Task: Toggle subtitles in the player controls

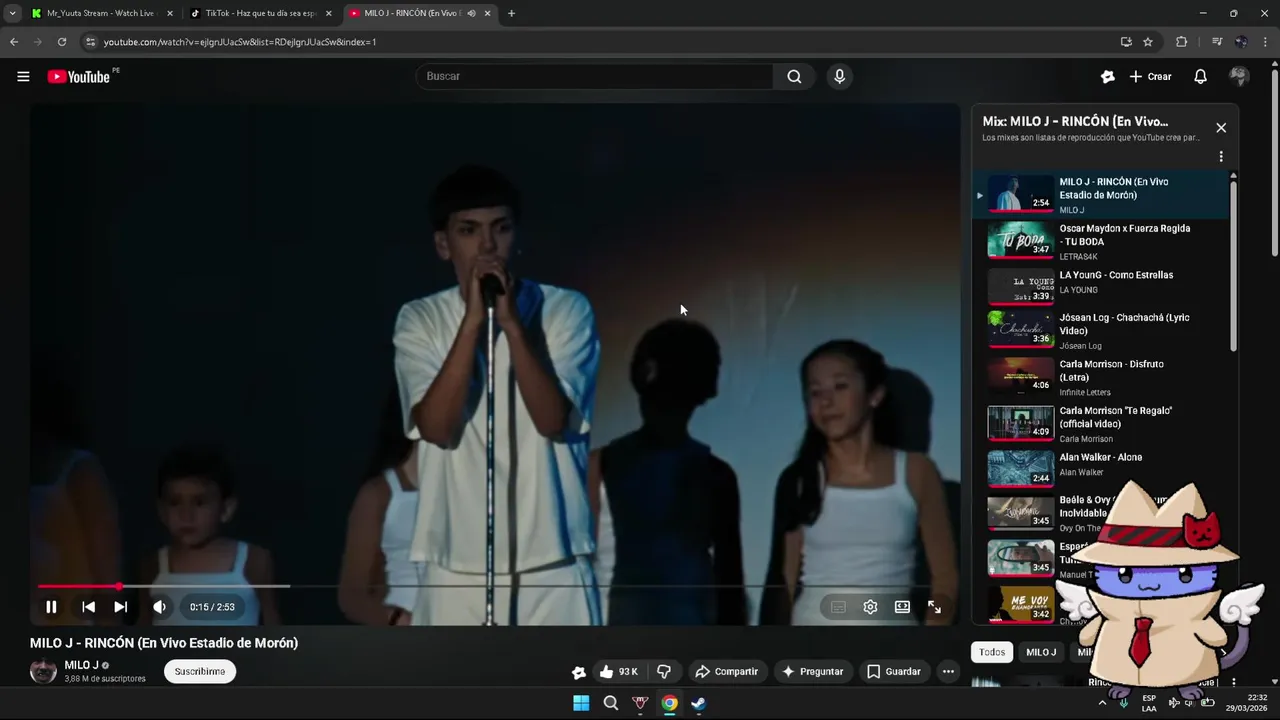Action: 838,607
